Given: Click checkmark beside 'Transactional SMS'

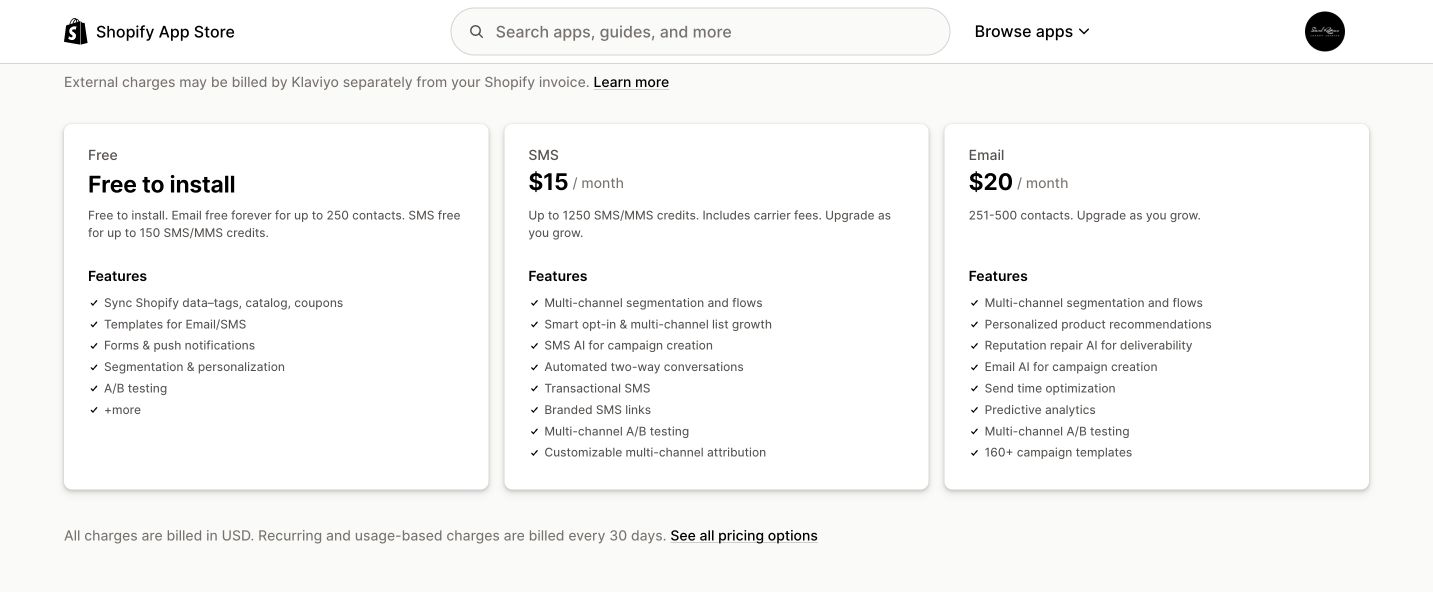Looking at the screenshot, I should 534,388.
